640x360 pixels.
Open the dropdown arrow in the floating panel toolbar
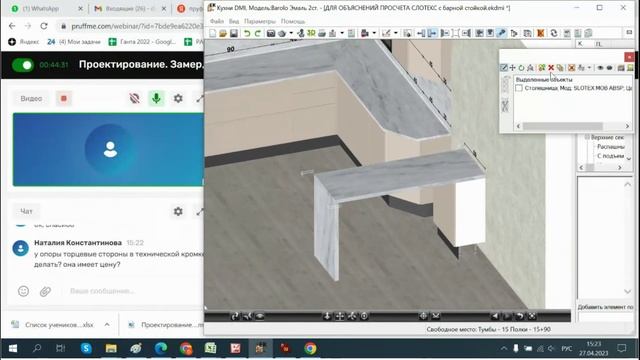589,68
